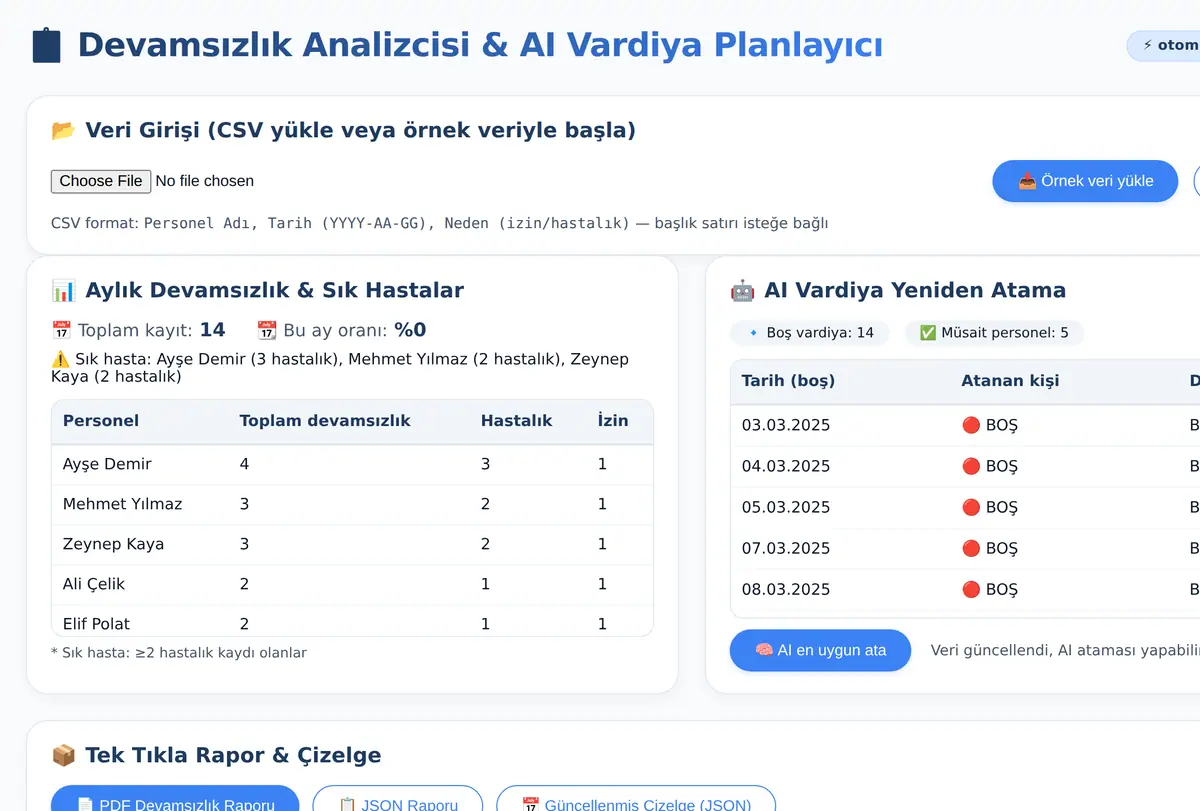Select the Zeynep Kaya row name
The image size is (1200, 811).
click(x=113, y=544)
